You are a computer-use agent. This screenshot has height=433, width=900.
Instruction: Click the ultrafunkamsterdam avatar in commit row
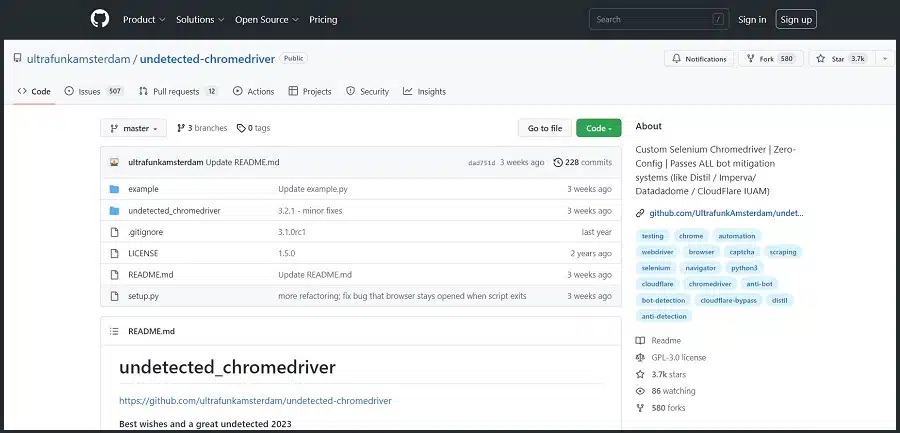115,162
